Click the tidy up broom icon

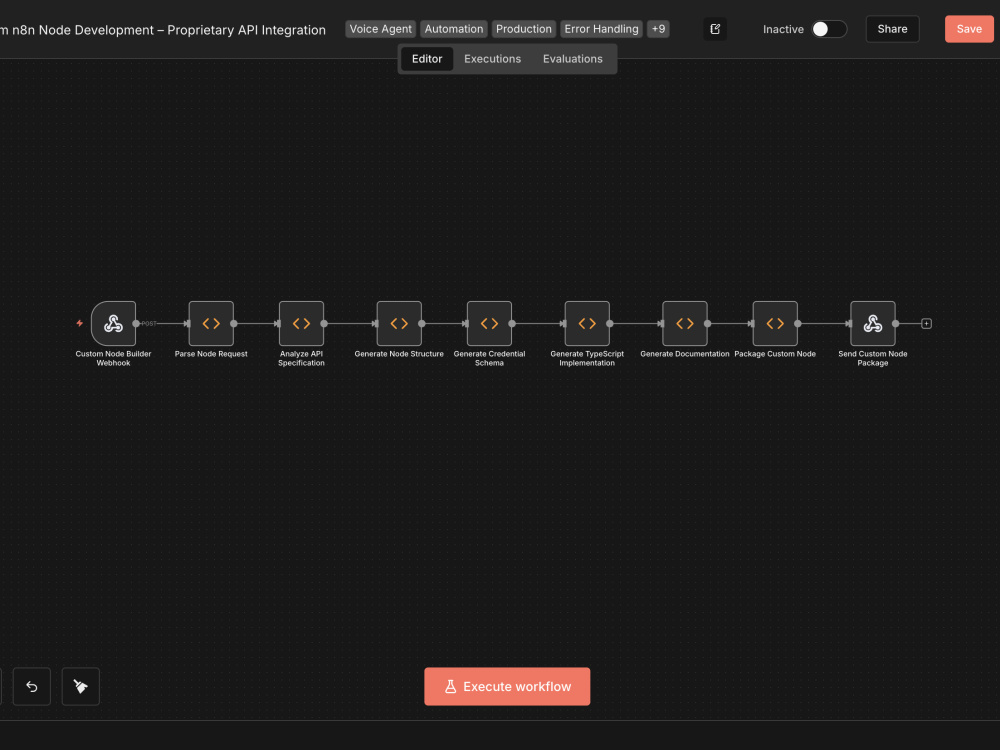coord(80,686)
